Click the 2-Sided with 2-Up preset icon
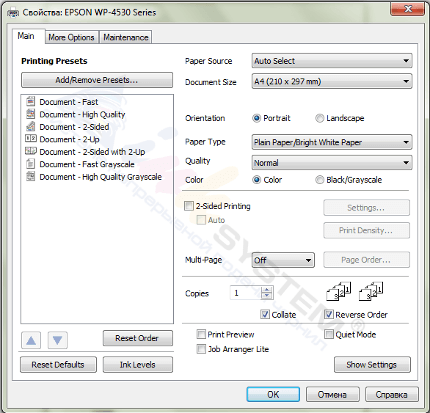The image size is (430, 413). coord(31,151)
